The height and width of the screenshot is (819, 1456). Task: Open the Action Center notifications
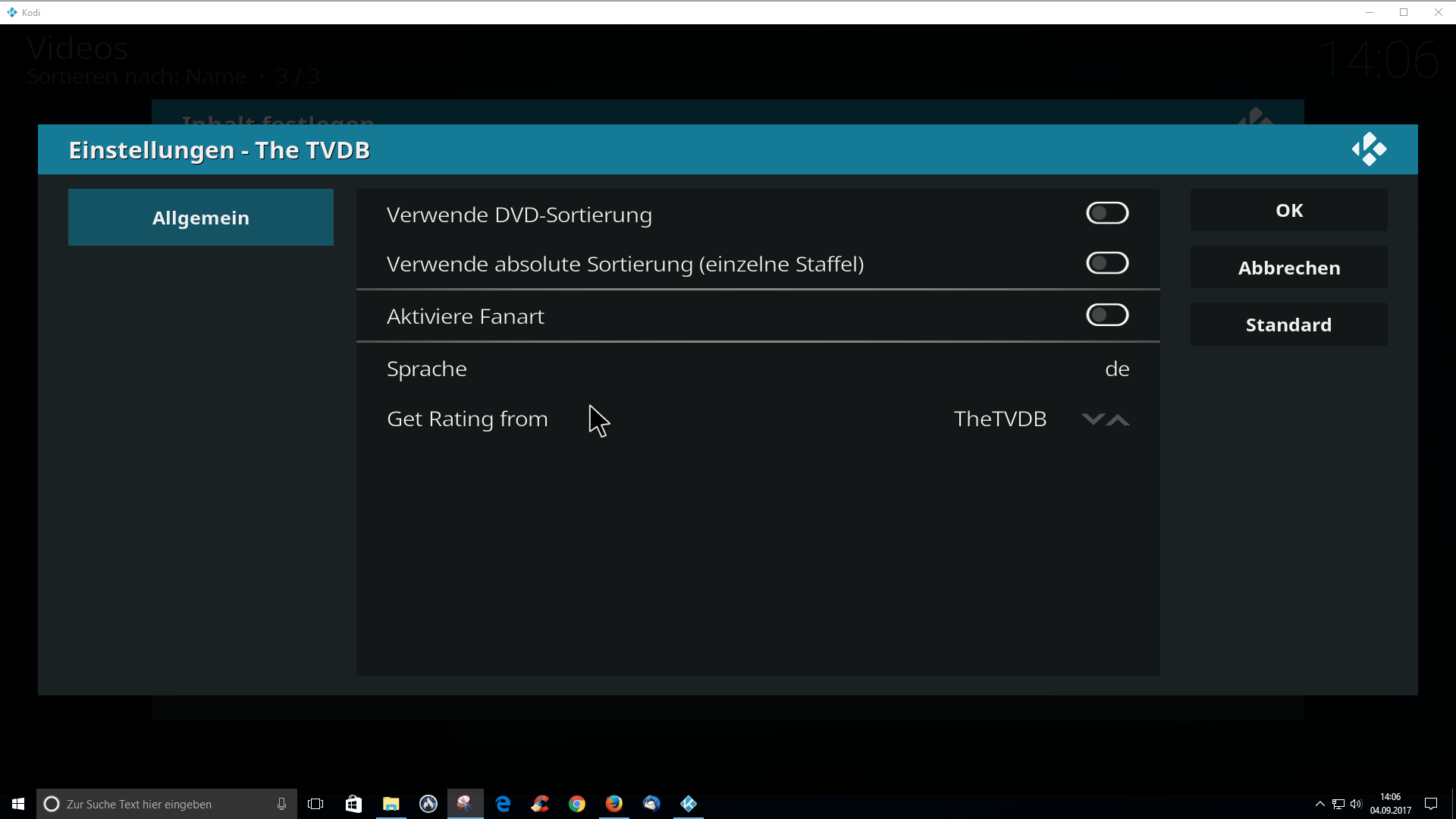click(x=1431, y=804)
